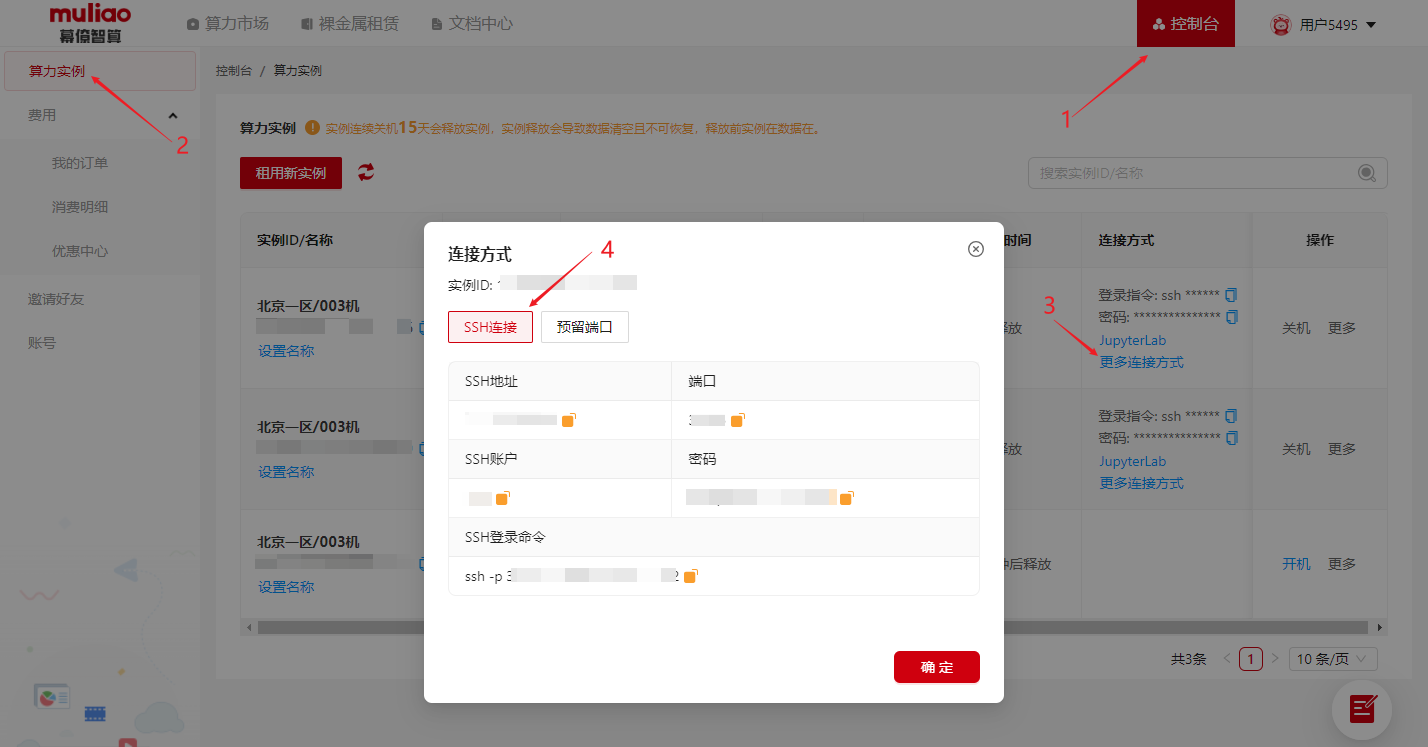The image size is (1428, 747).
Task: Open the 算力市场 navigation item
Action: (227, 23)
